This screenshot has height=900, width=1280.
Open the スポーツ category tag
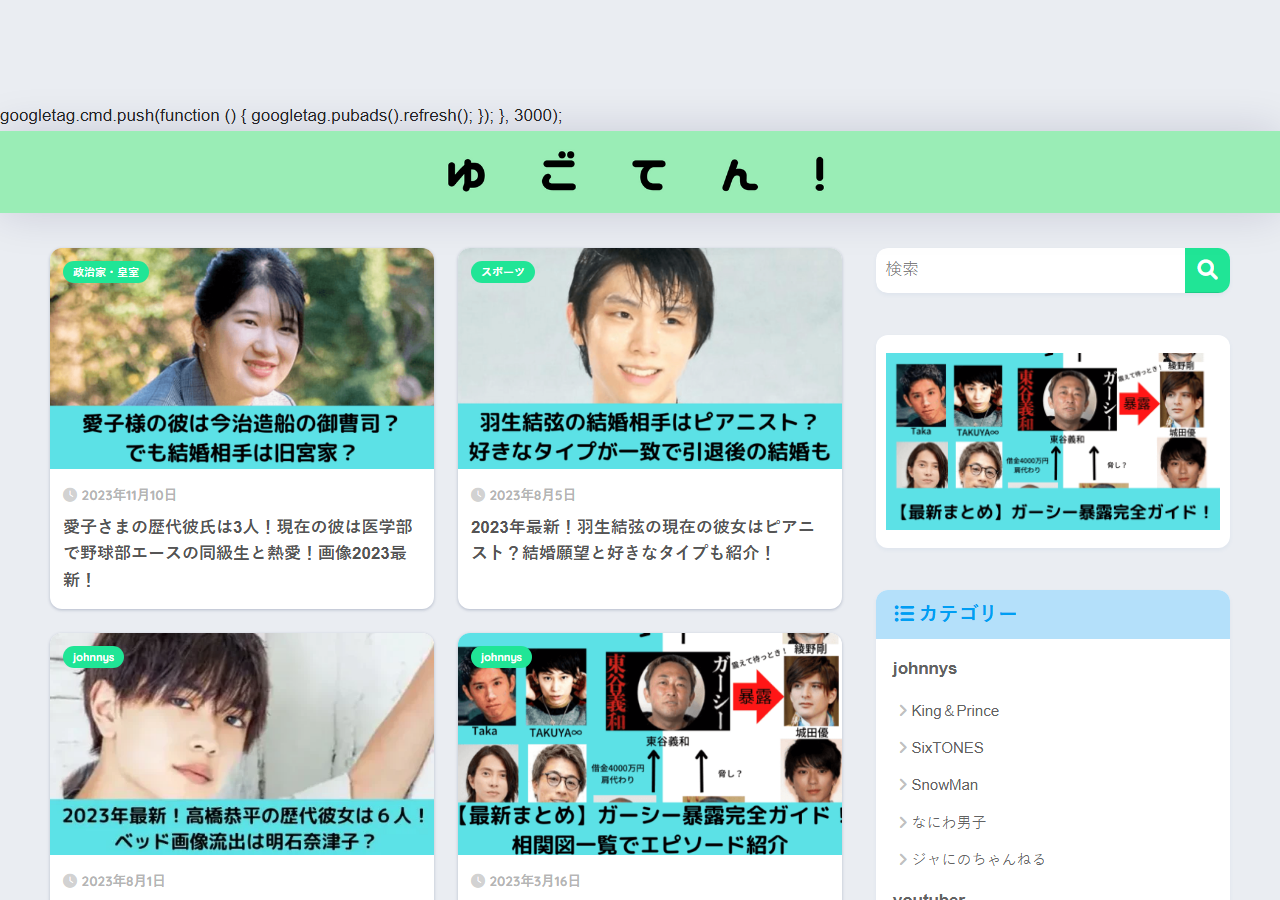point(503,272)
